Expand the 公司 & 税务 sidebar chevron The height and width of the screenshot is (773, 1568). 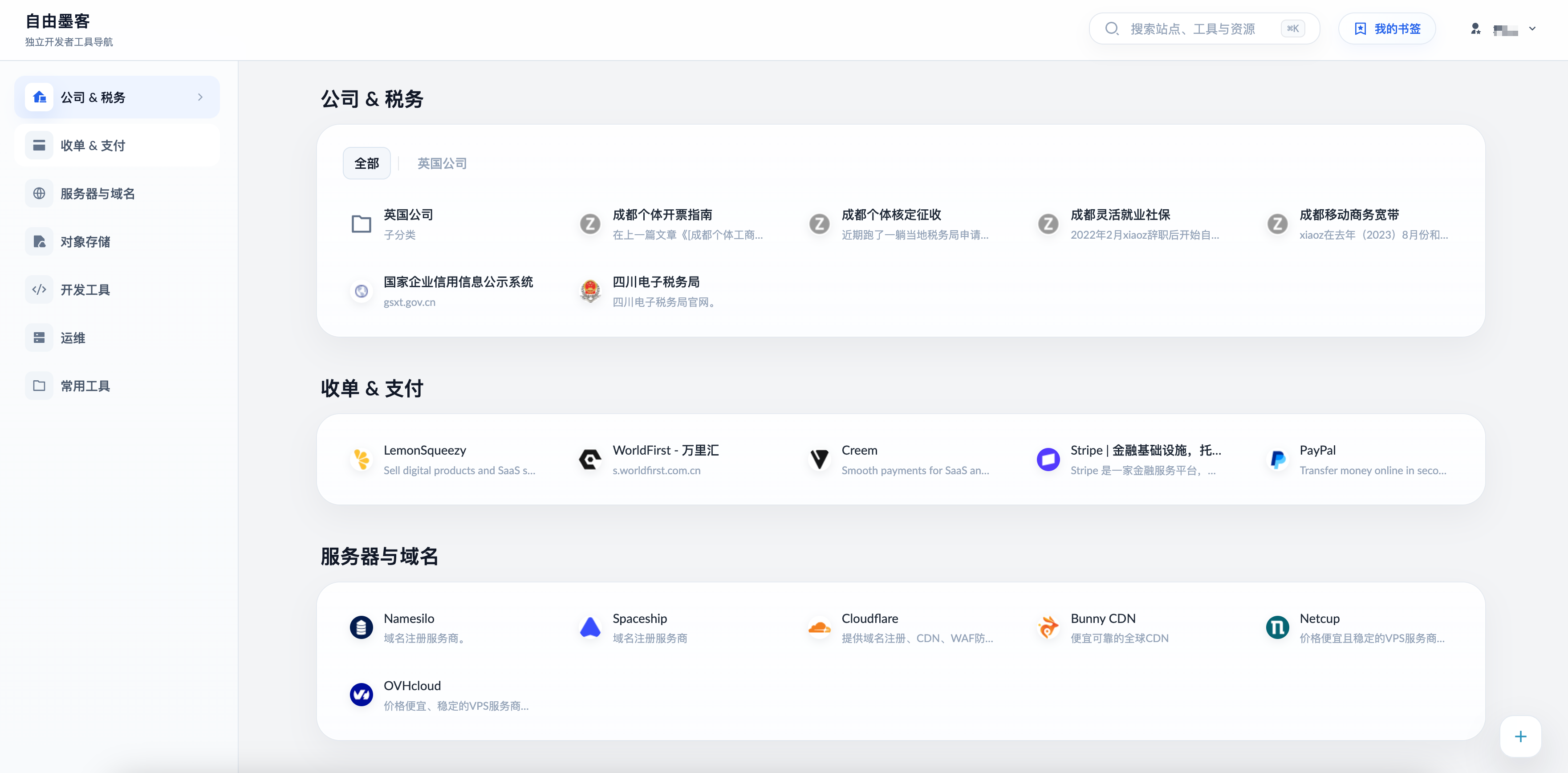(x=200, y=98)
